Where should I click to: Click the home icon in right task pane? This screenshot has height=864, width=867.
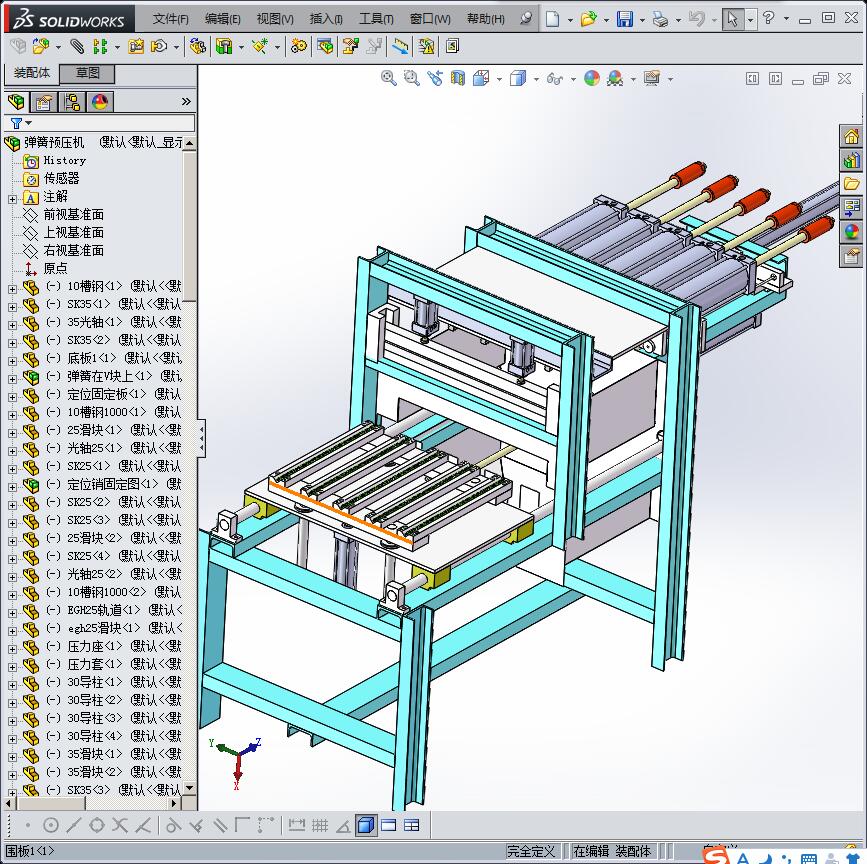tap(851, 137)
